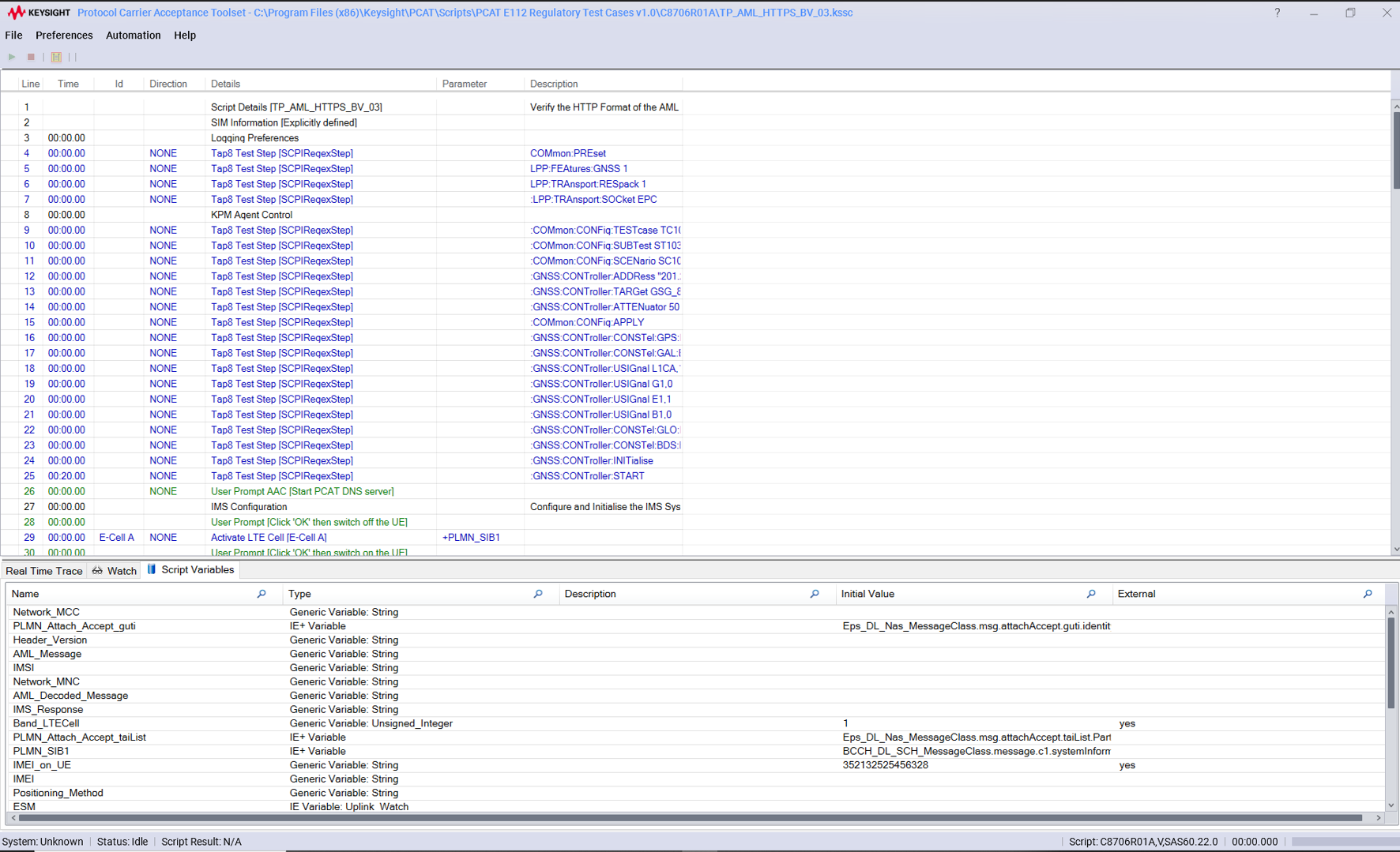Click the 352132525456328 initial value cell
This screenshot has height=852, width=1400.
974,765
